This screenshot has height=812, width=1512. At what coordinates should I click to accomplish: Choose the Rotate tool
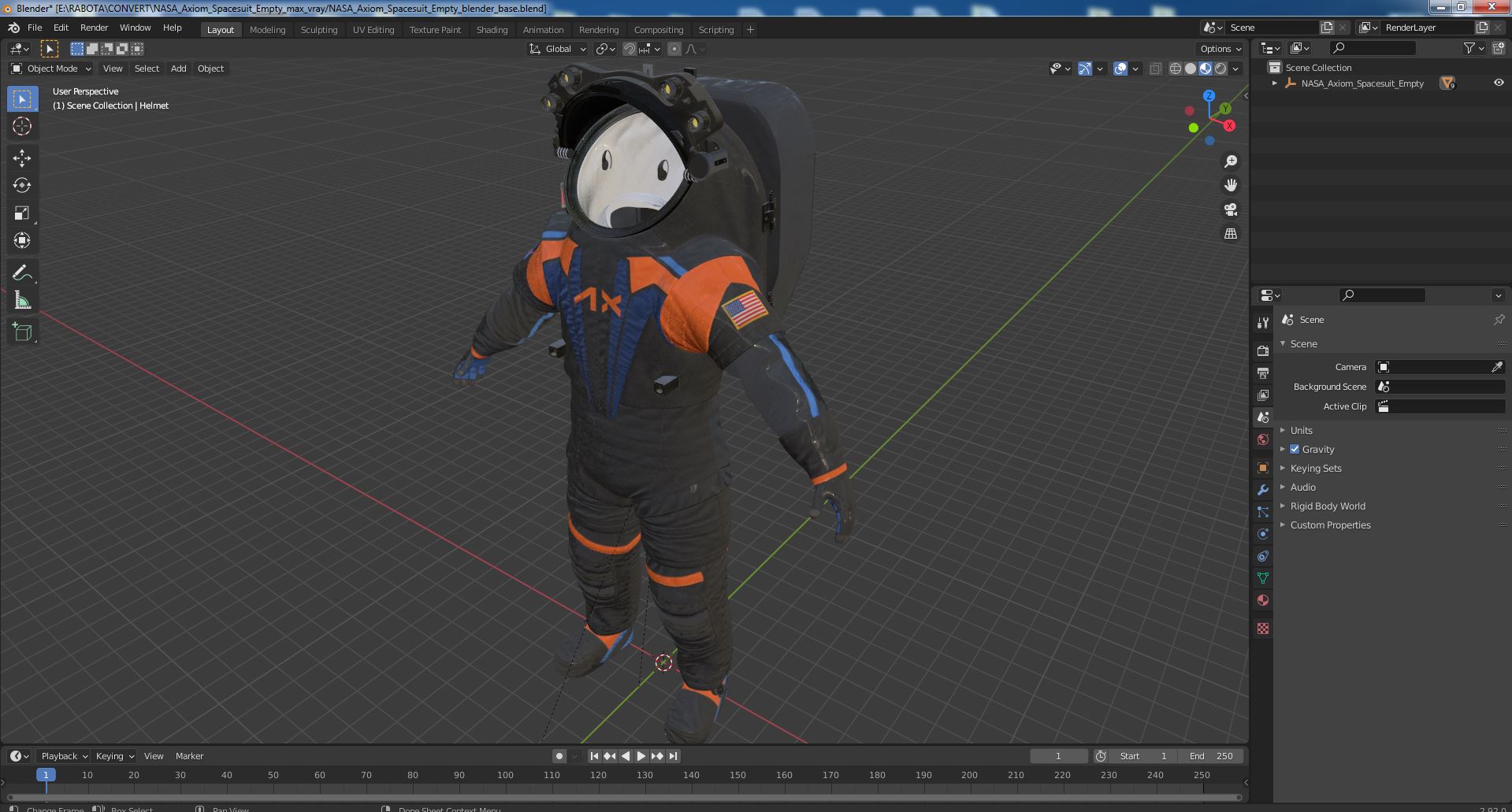(22, 186)
